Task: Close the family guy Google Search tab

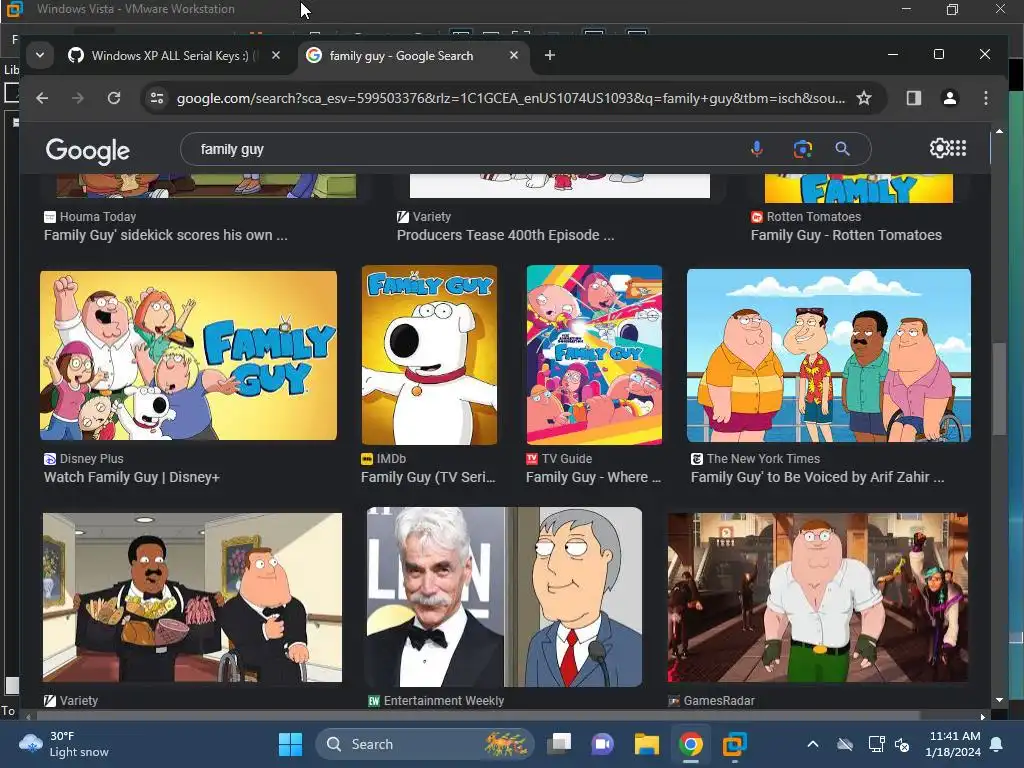Action: click(514, 56)
